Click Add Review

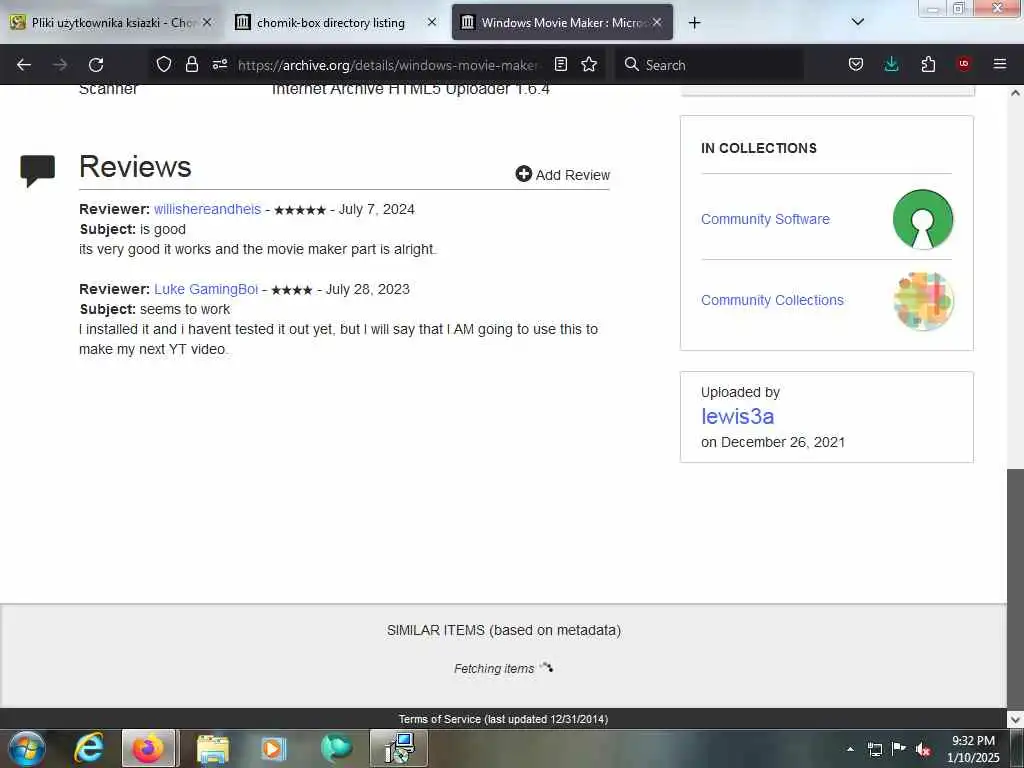[x=562, y=174]
